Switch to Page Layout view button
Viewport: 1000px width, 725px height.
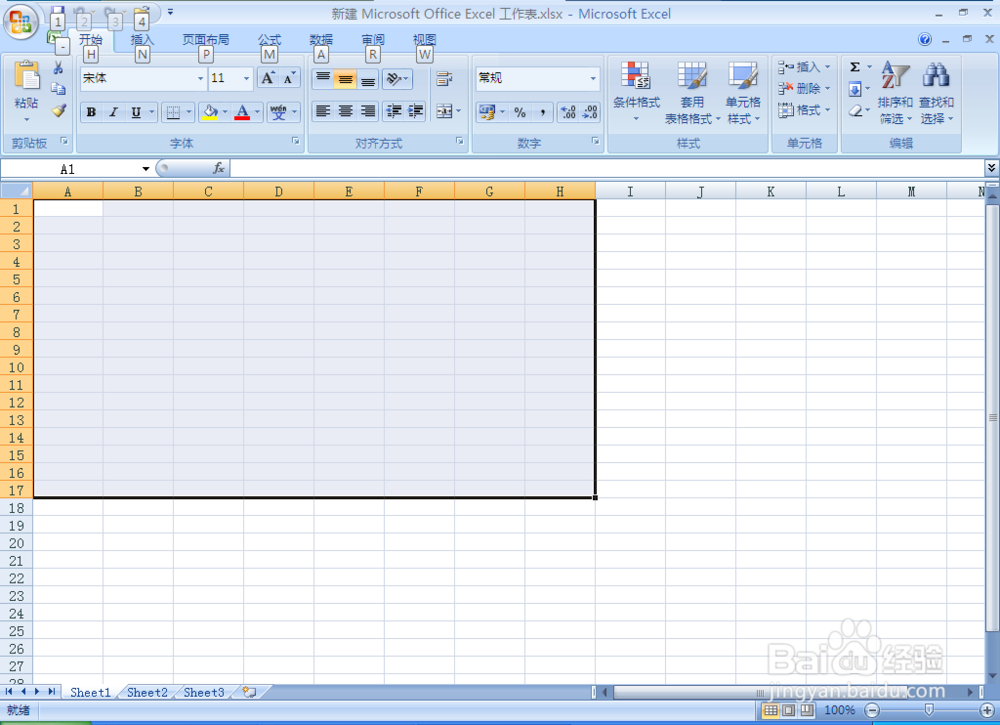(x=789, y=710)
